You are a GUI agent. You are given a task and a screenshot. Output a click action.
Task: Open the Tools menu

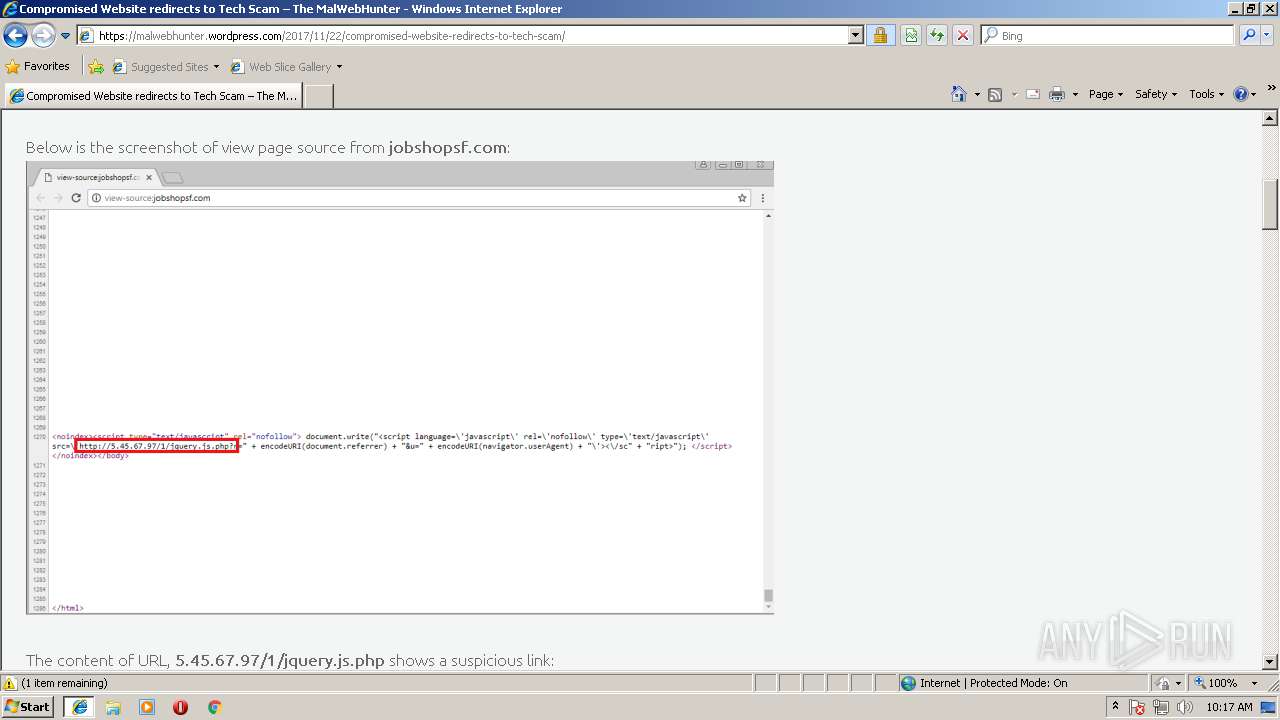click(x=1207, y=94)
